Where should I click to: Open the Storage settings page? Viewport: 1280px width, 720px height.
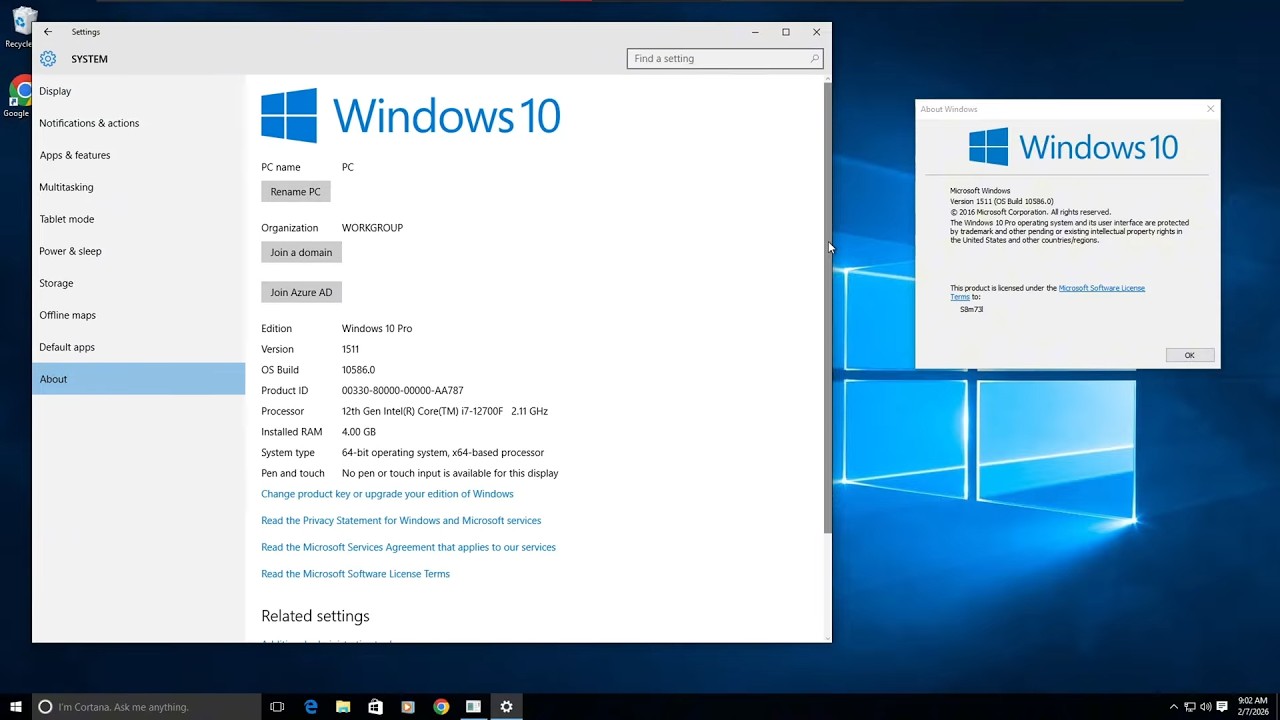pyautogui.click(x=138, y=283)
